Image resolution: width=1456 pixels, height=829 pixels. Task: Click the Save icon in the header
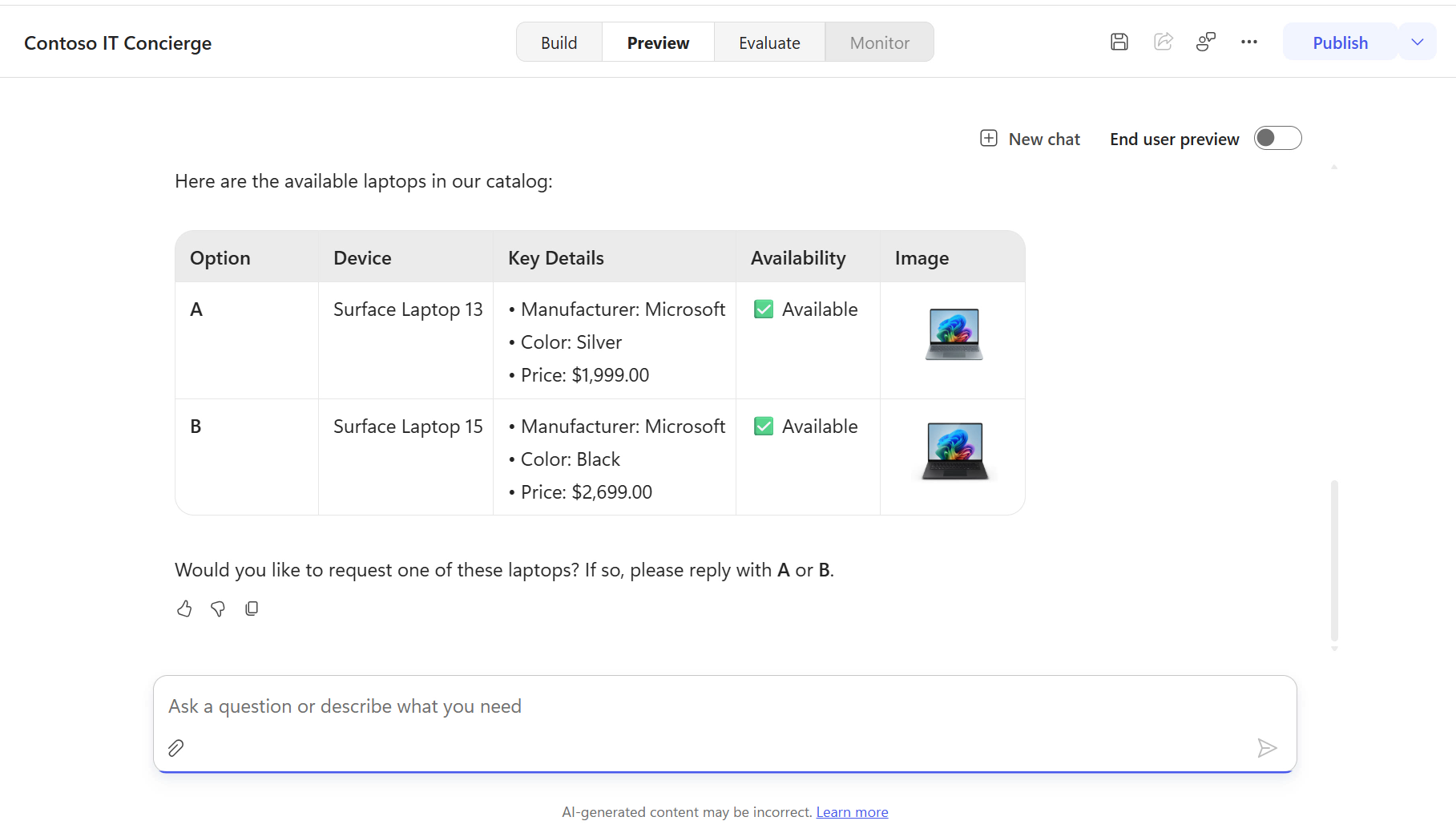(1119, 42)
